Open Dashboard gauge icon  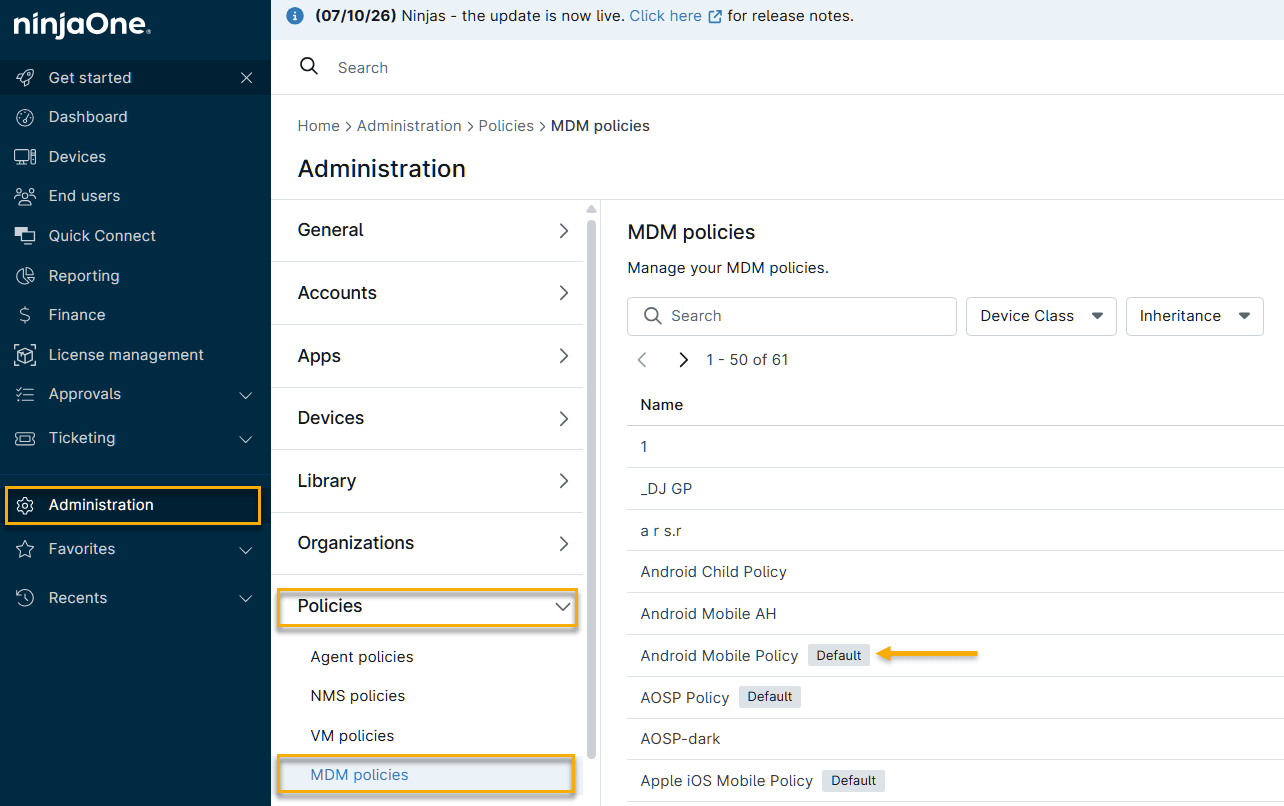tap(25, 117)
